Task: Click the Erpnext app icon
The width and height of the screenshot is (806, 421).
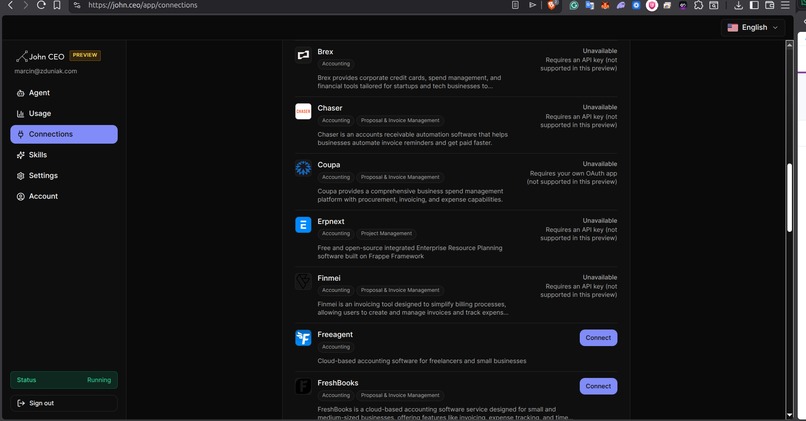Action: click(x=303, y=225)
